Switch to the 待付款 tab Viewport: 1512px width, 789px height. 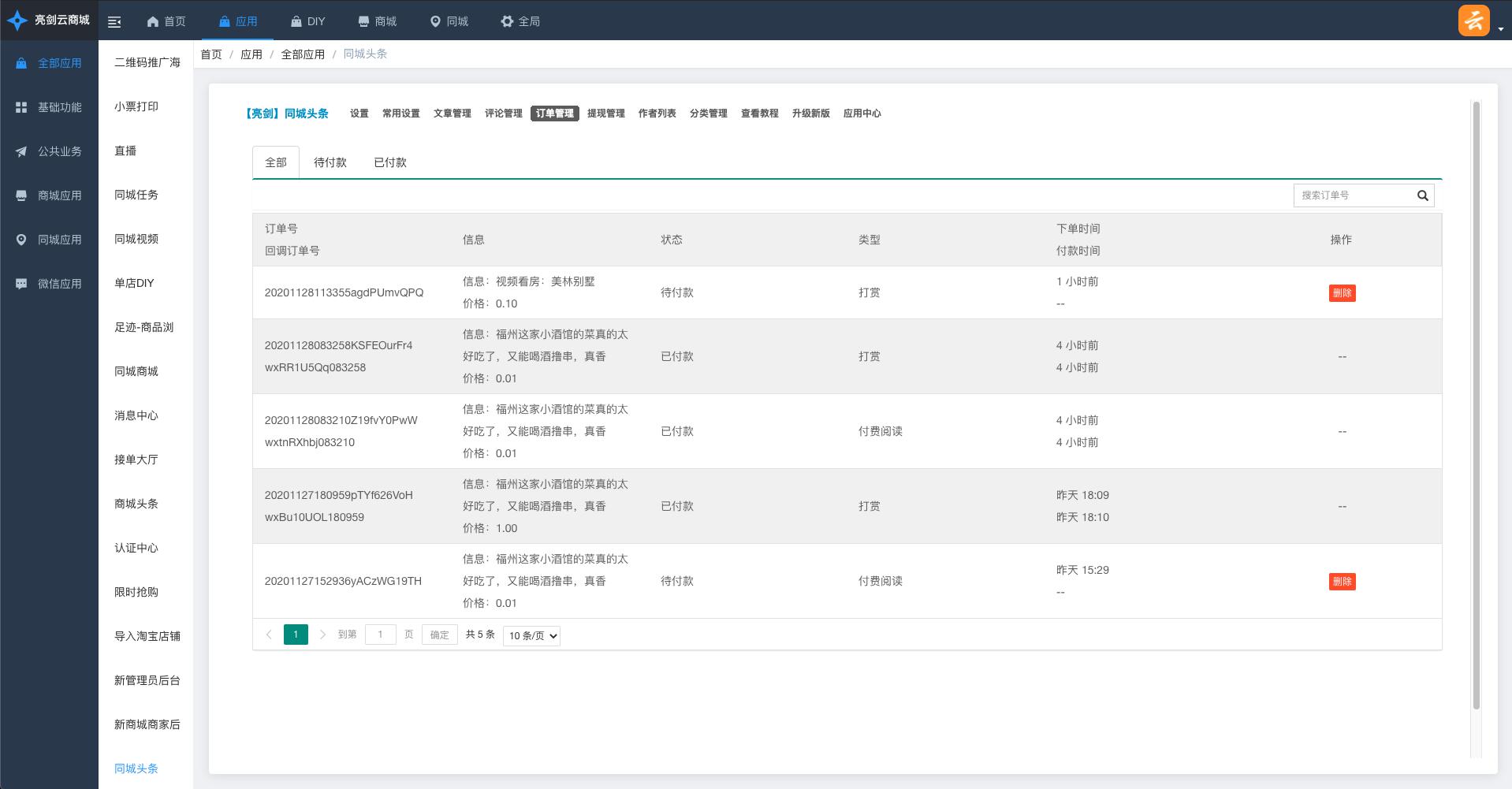(330, 162)
